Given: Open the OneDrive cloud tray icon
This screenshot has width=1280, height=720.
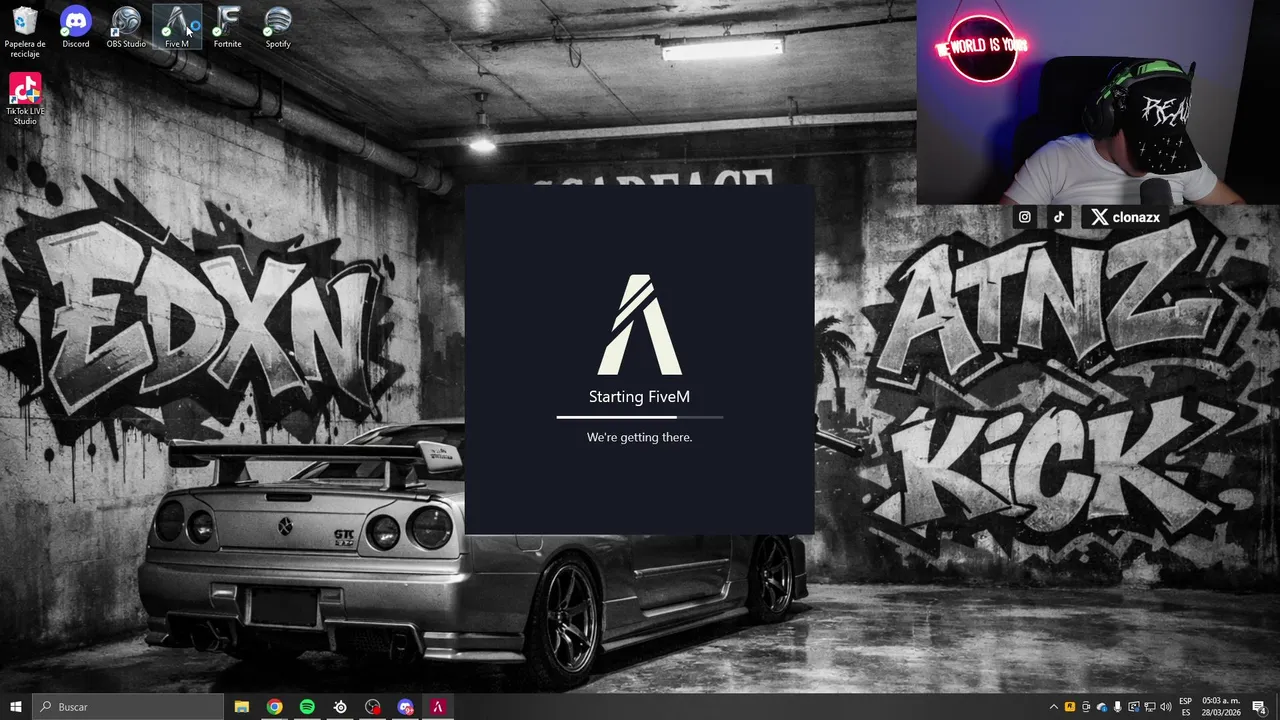Looking at the screenshot, I should (x=1102, y=707).
